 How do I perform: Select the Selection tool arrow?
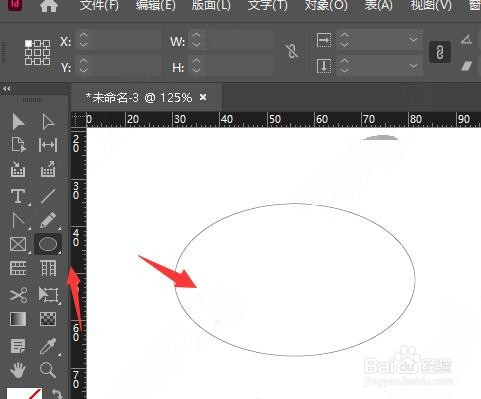point(18,121)
